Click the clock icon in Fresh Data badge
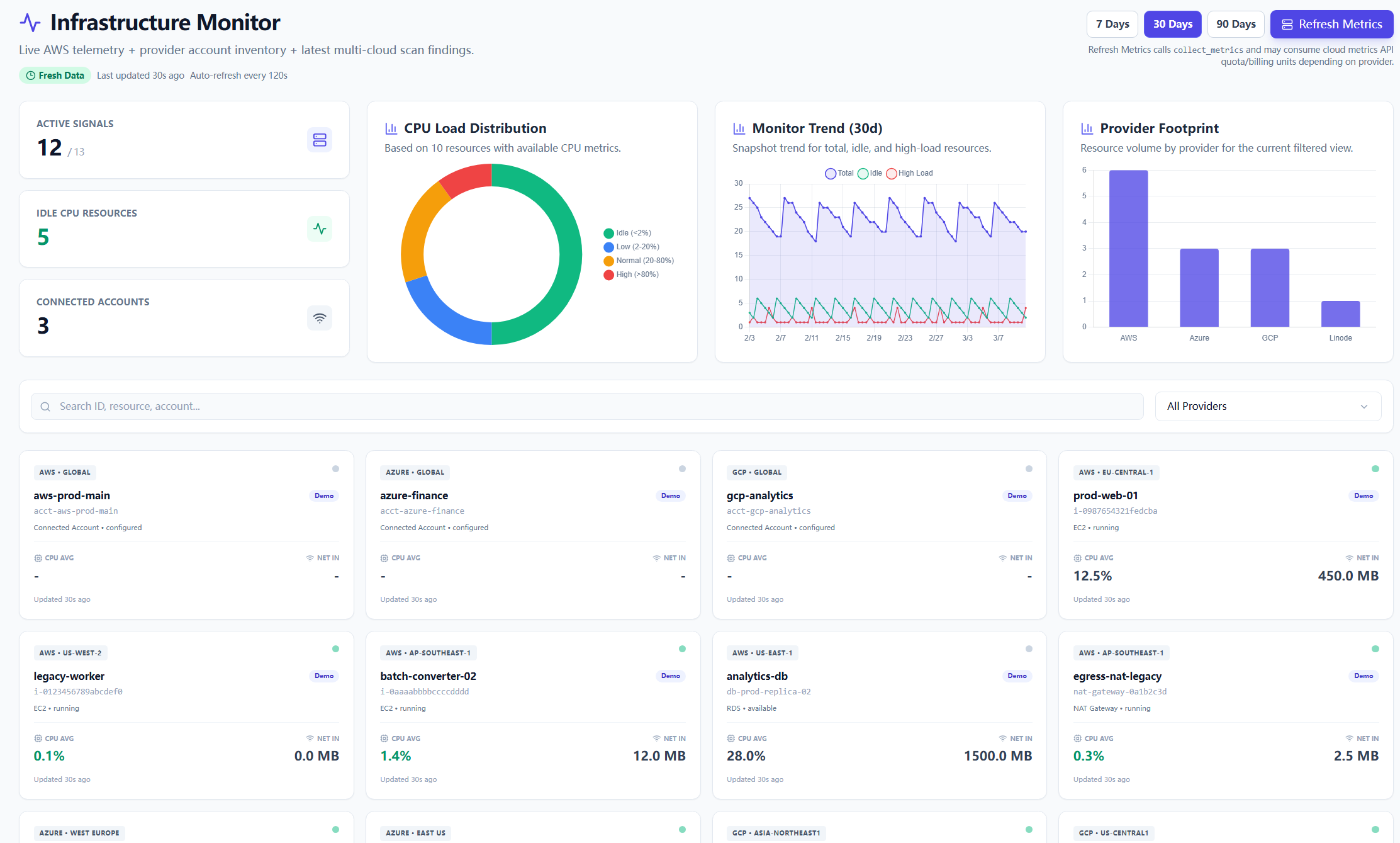Viewport: 1400px width, 843px height. [x=30, y=76]
